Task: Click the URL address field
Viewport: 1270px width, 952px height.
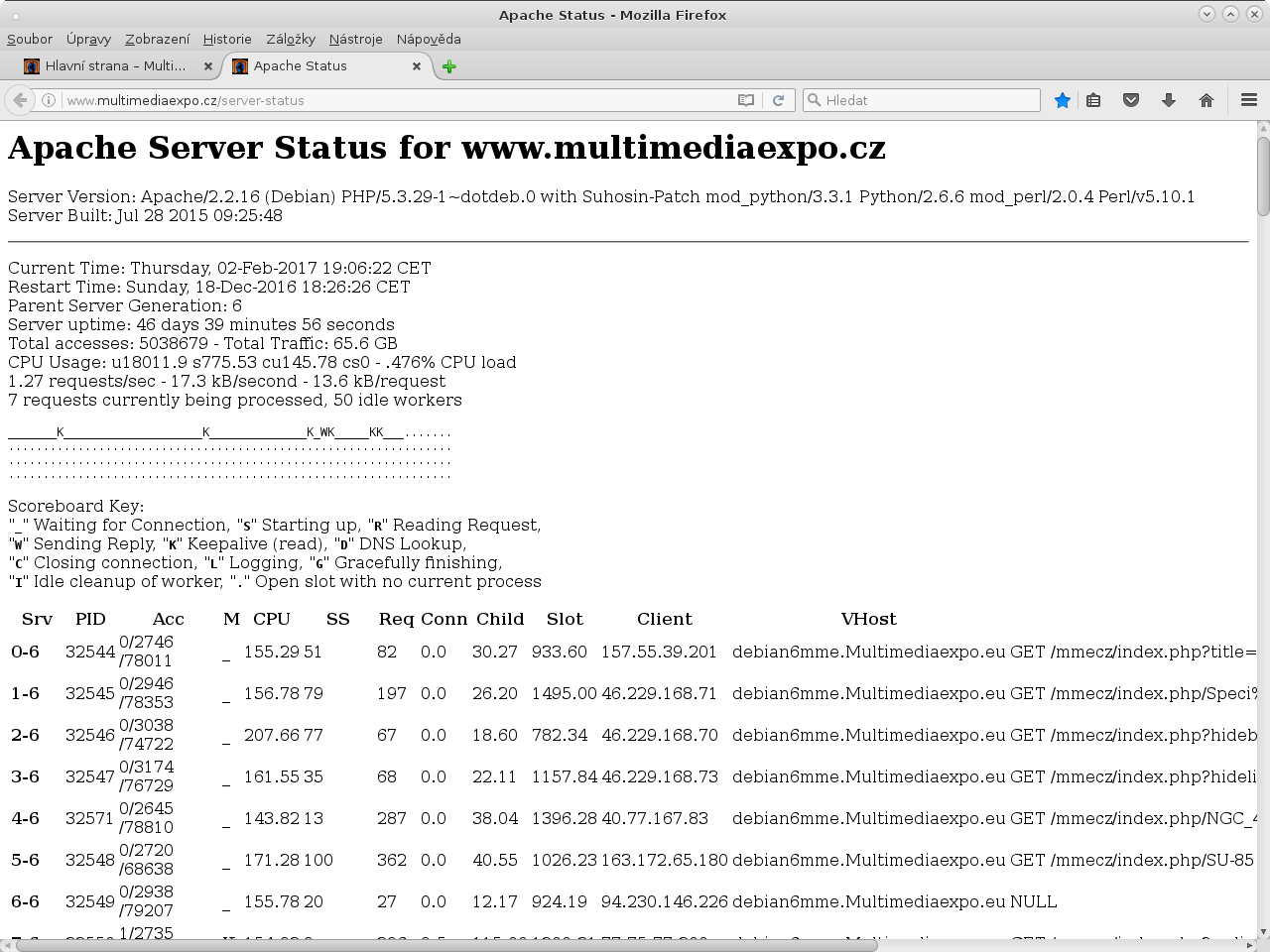Action: click(x=397, y=100)
